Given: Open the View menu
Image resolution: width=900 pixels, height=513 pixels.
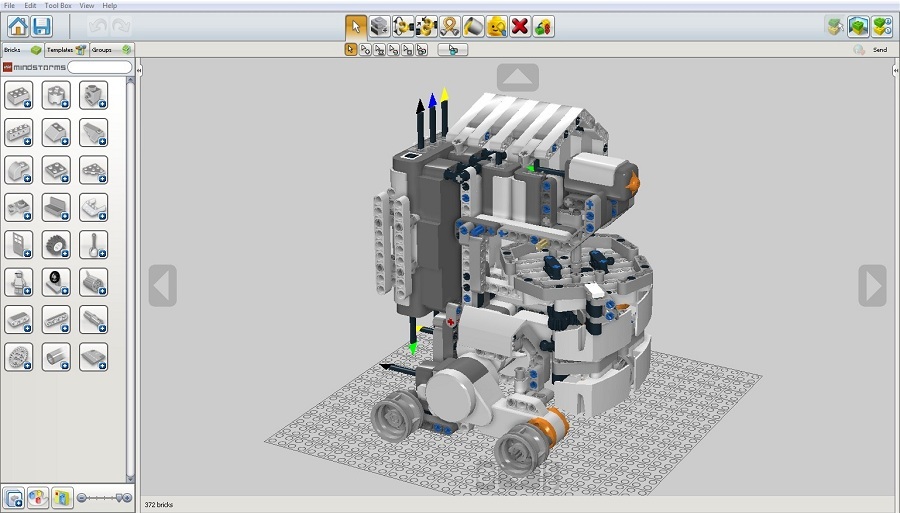Looking at the screenshot, I should [x=87, y=5].
